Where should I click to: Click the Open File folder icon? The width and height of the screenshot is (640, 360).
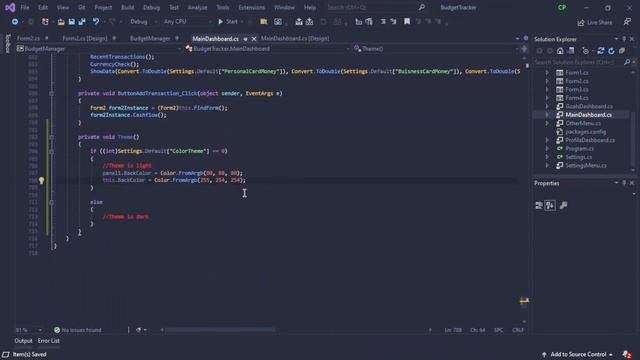click(61, 22)
